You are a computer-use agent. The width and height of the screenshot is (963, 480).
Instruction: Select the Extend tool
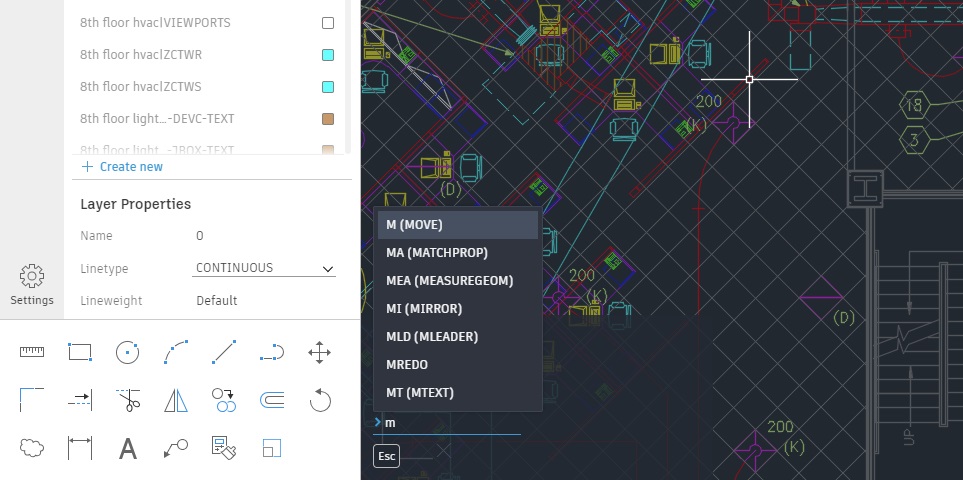point(80,400)
